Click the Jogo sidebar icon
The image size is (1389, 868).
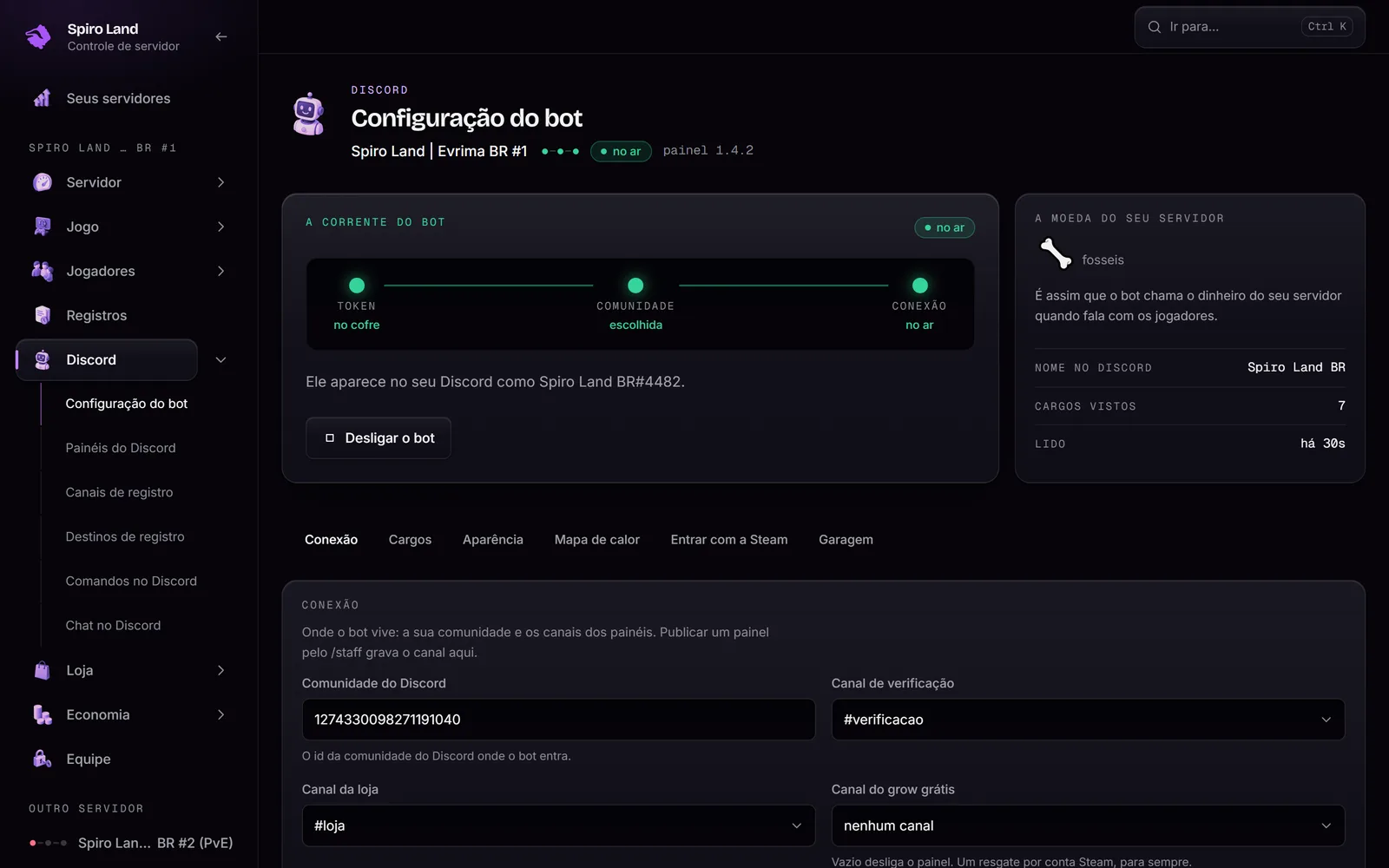tap(42, 227)
